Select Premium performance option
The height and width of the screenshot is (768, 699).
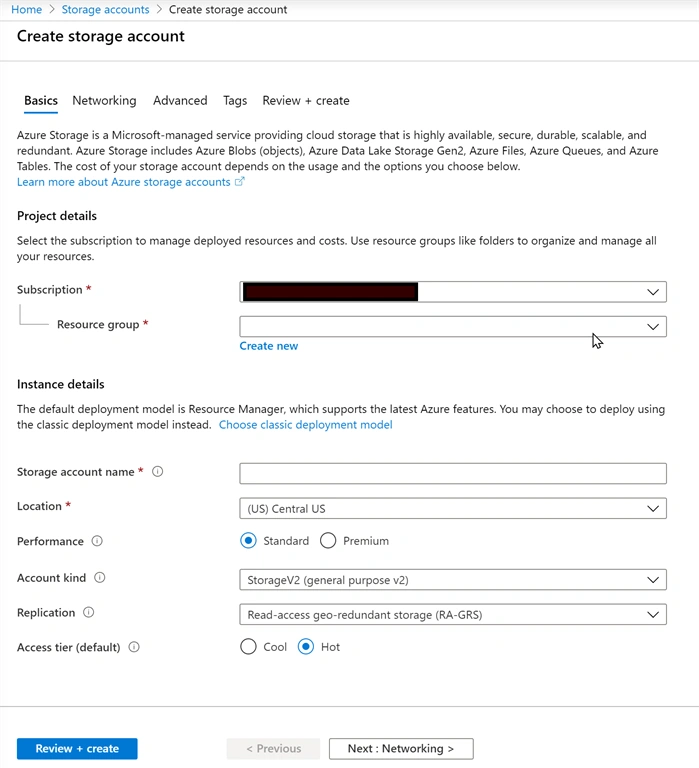pyautogui.click(x=328, y=541)
